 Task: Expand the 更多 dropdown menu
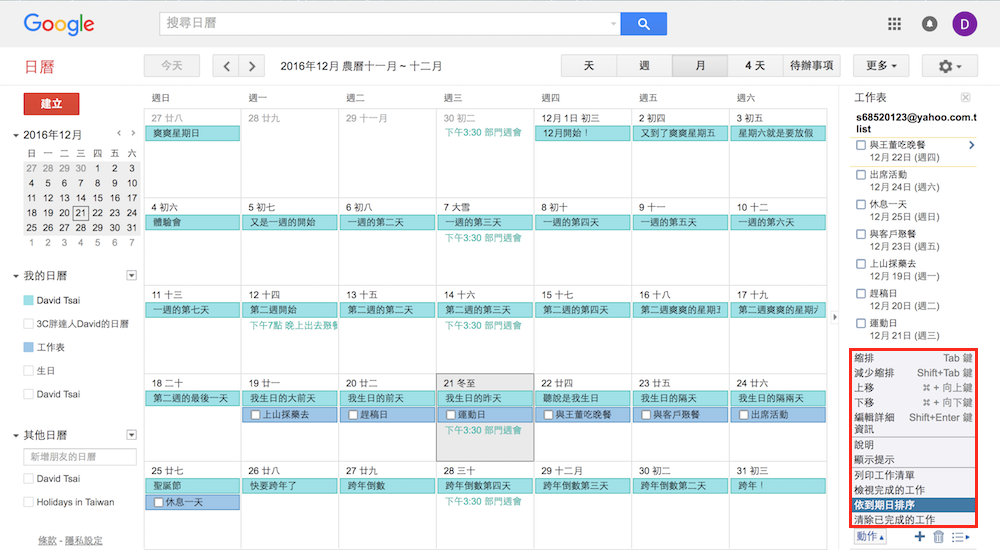(880, 66)
